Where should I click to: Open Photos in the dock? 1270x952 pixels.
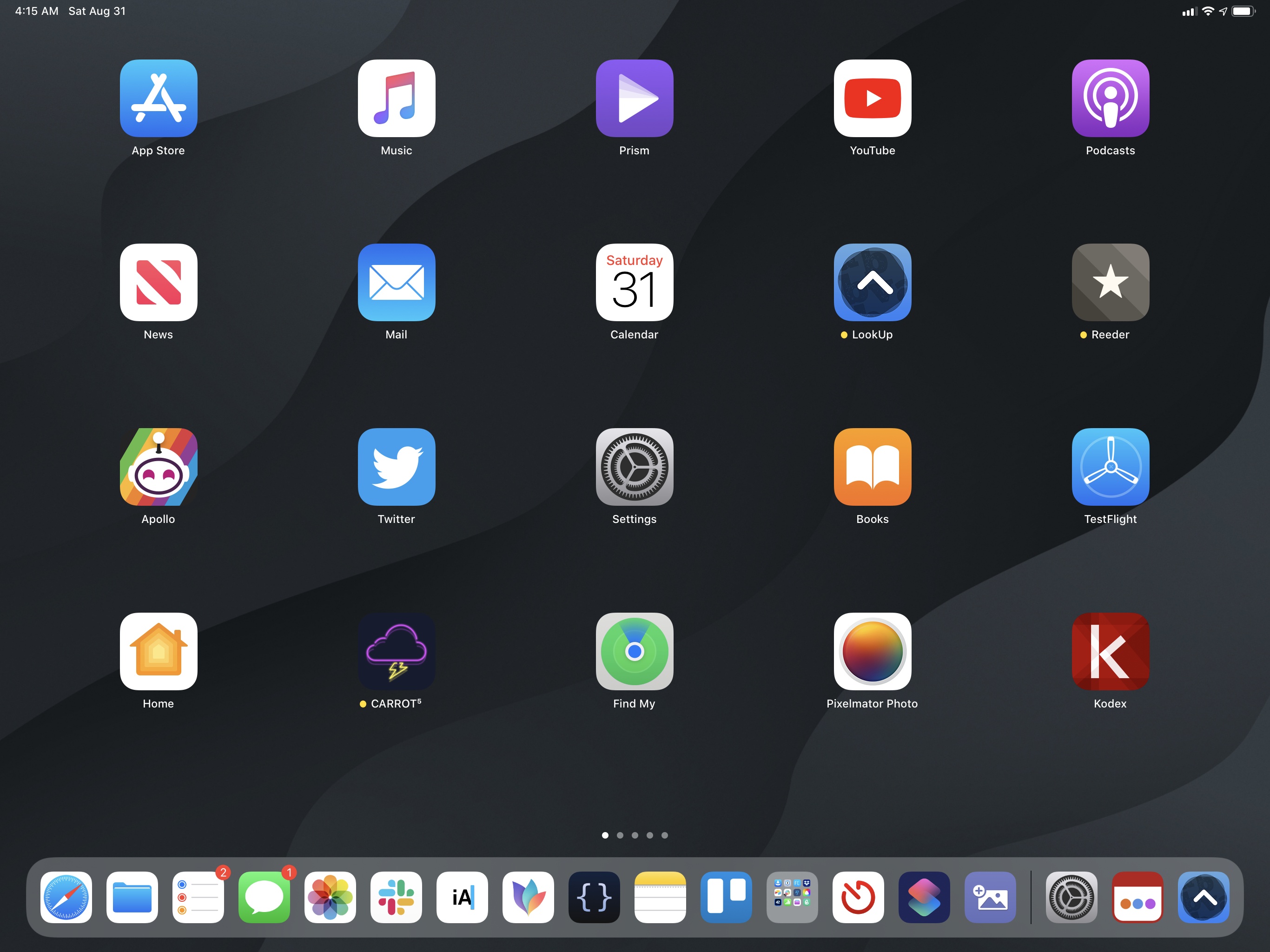click(330, 898)
